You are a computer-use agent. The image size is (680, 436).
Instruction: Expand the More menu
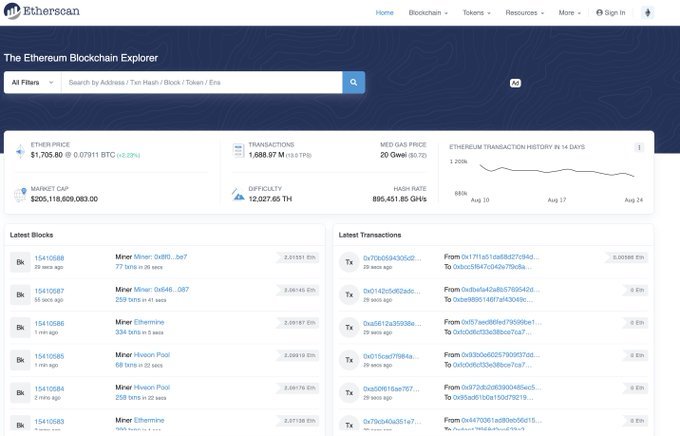(569, 13)
